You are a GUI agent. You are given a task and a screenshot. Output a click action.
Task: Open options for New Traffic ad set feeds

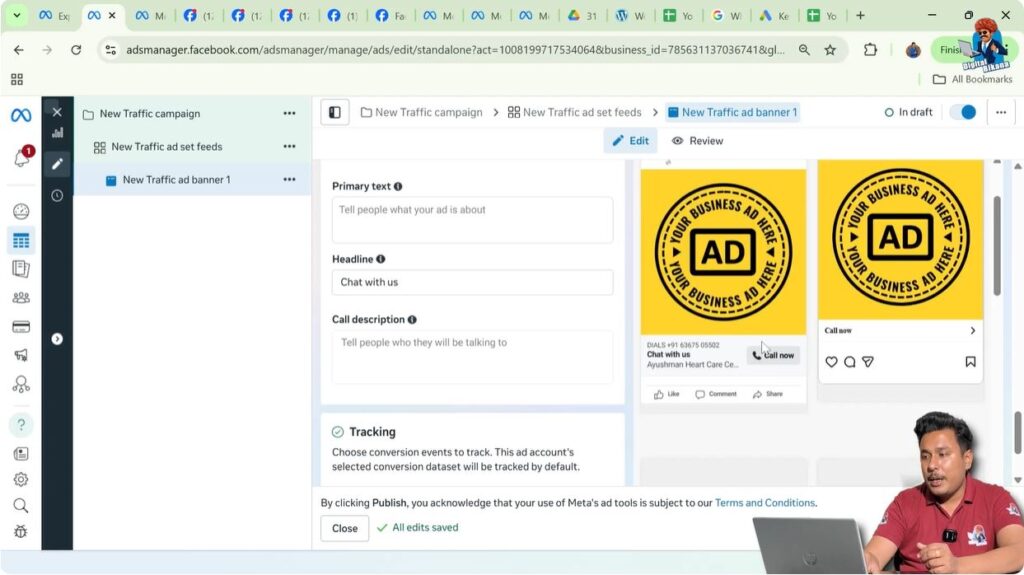[289, 147]
